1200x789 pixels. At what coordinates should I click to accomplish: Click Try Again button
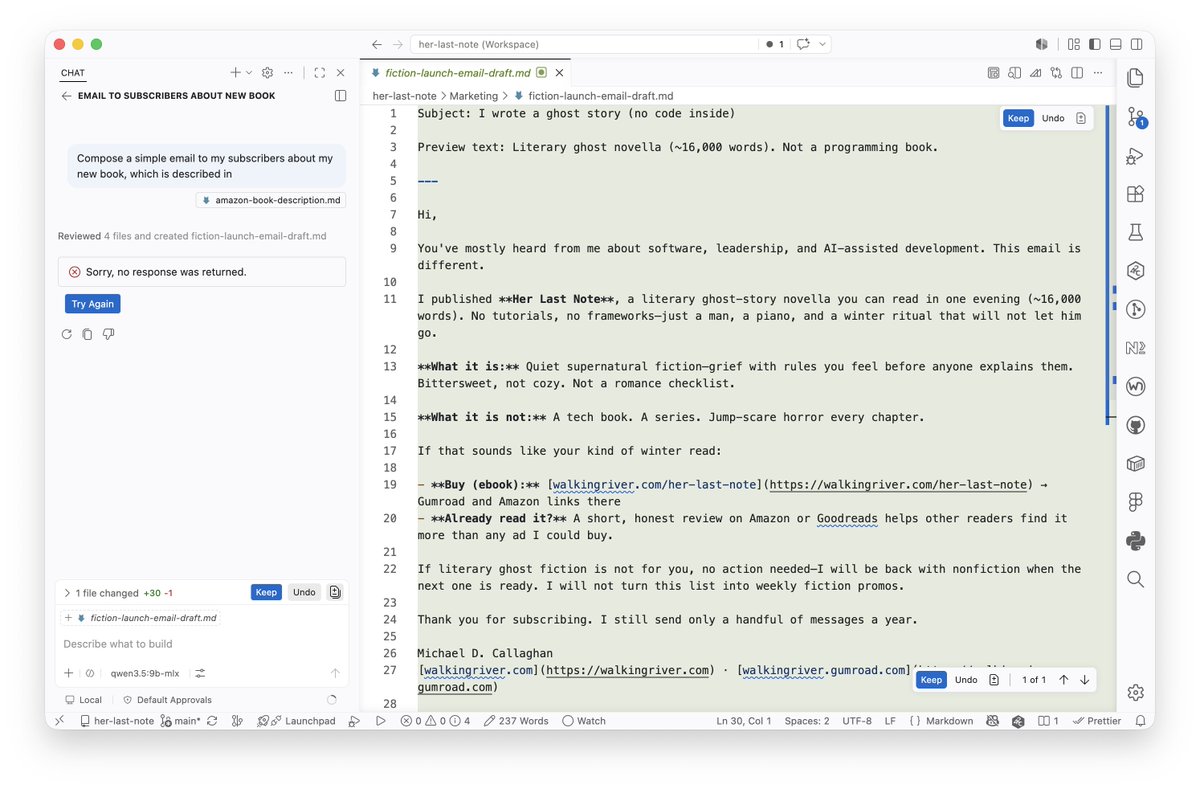click(93, 304)
